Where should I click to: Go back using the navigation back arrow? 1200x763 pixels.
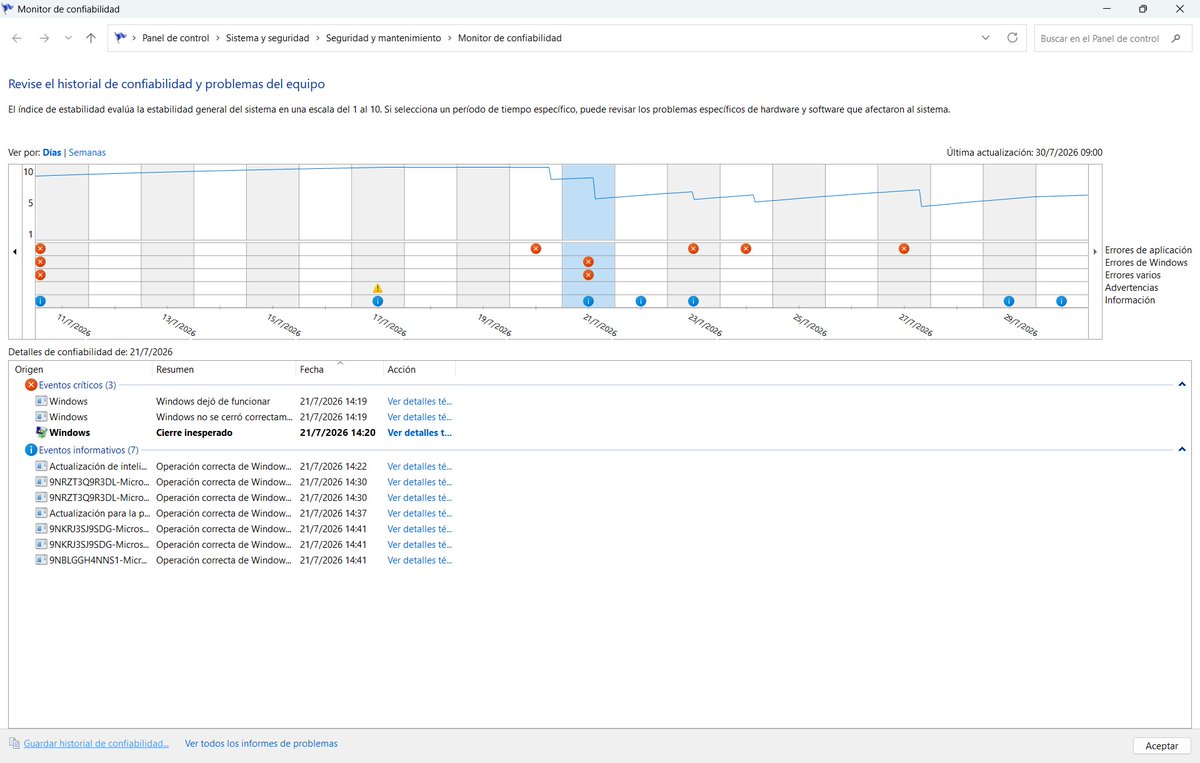pos(17,38)
